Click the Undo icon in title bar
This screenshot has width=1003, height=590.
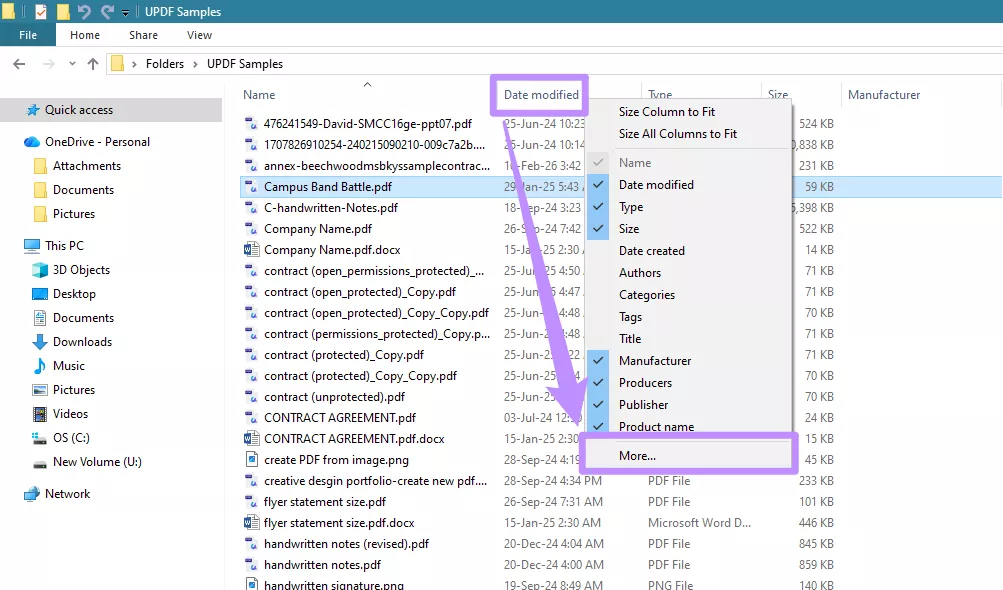point(84,12)
